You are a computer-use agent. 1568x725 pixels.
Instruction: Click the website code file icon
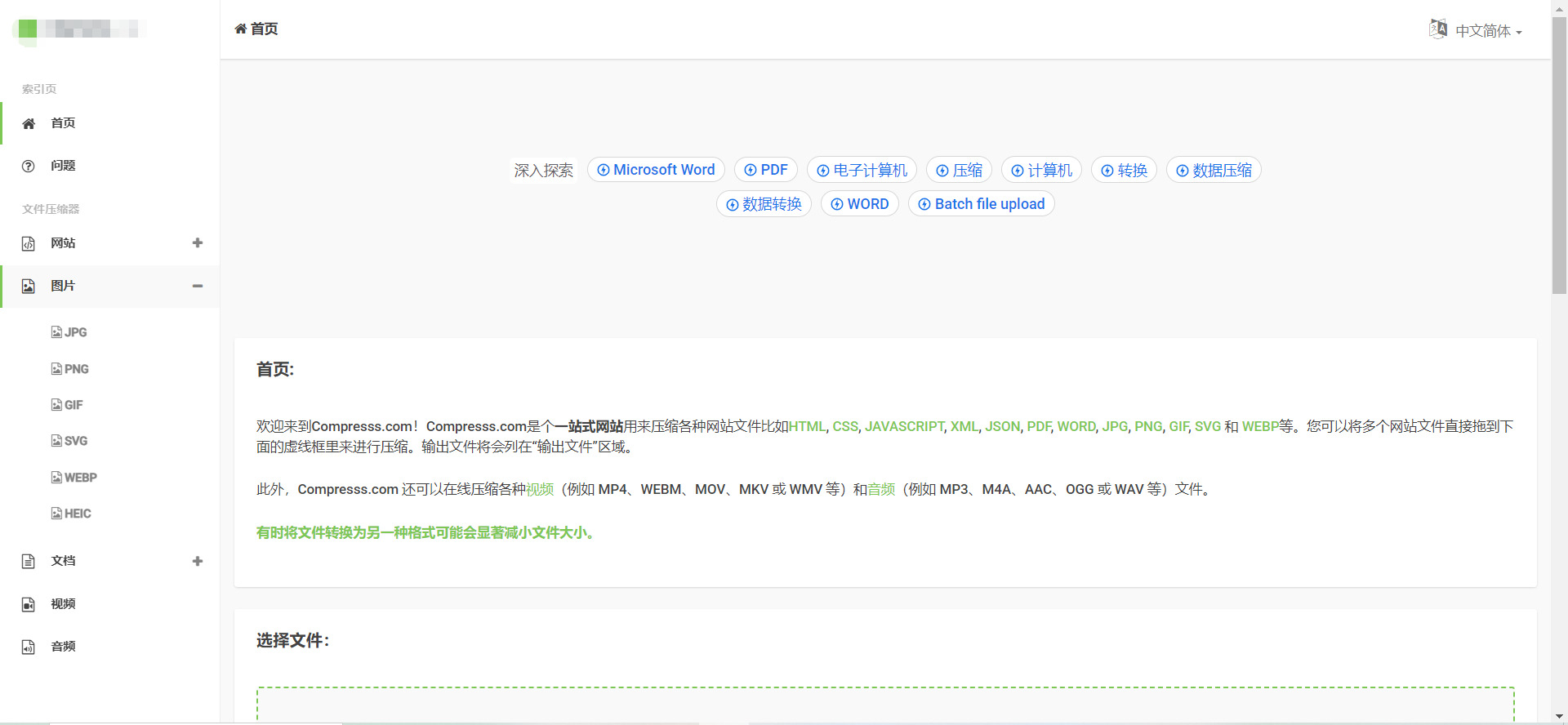[x=29, y=243]
